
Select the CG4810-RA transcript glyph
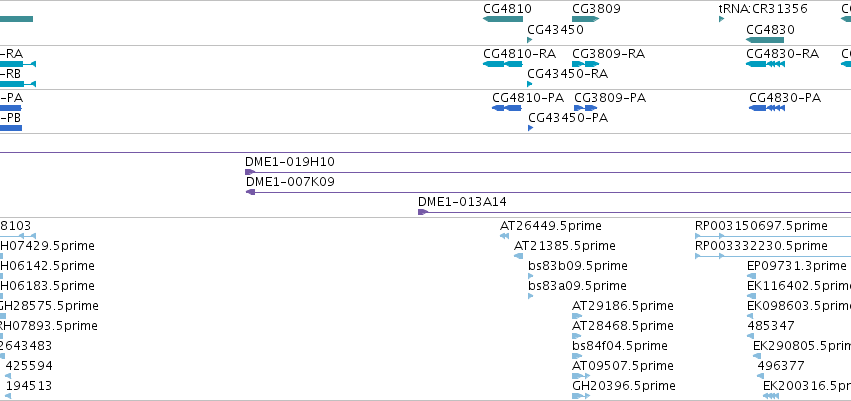pos(502,64)
